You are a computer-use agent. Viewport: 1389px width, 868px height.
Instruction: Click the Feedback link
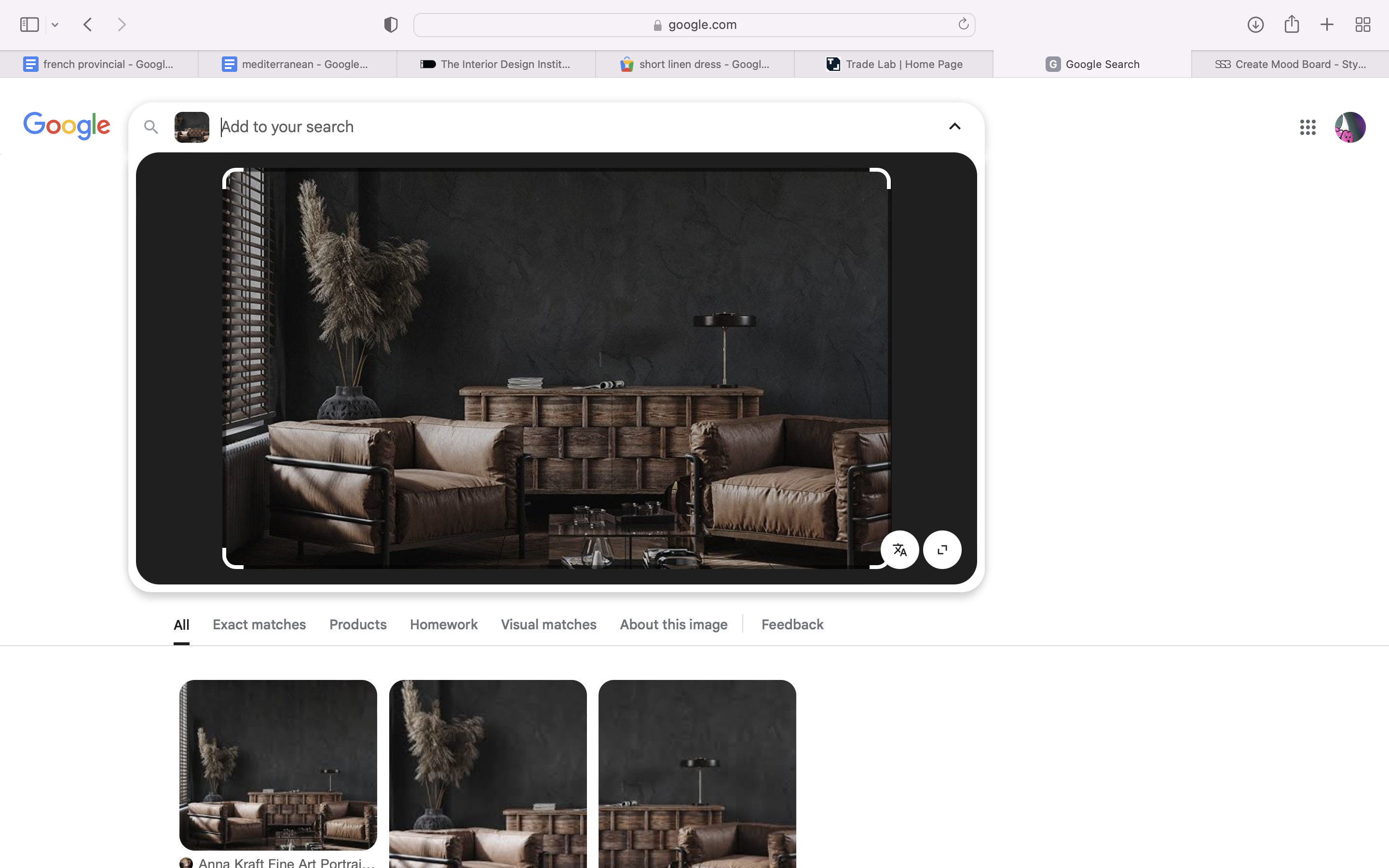click(x=792, y=624)
